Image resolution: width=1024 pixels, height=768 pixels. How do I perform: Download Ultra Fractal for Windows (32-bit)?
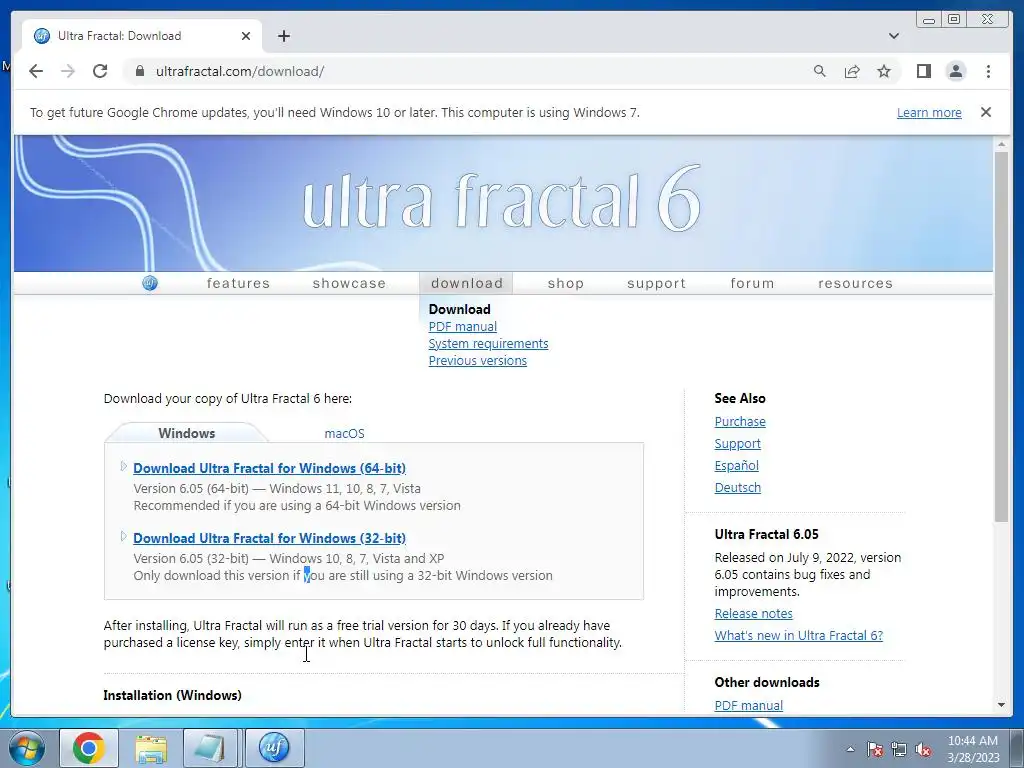[x=269, y=538]
